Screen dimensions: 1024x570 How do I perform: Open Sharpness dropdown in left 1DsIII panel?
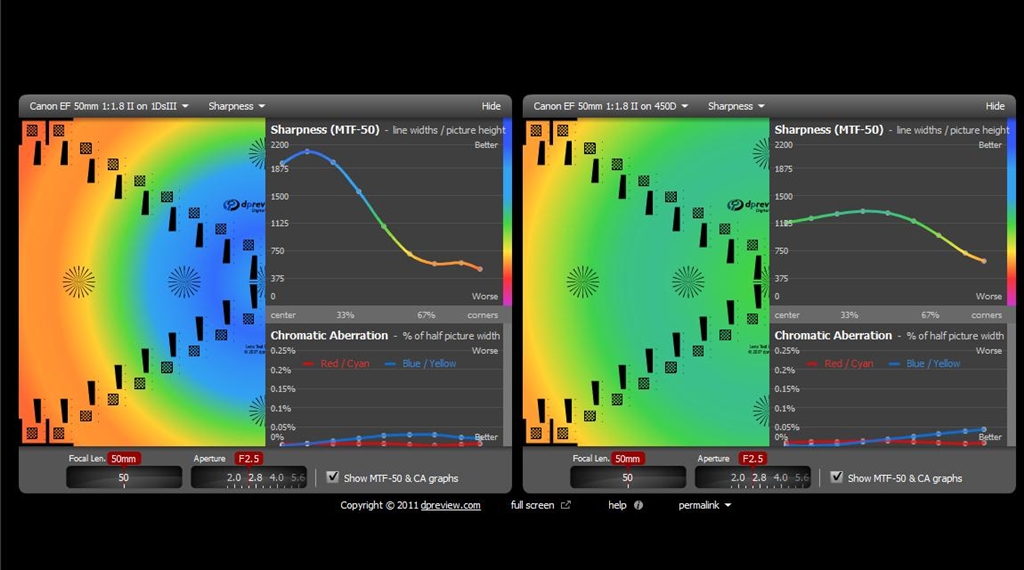coord(236,106)
